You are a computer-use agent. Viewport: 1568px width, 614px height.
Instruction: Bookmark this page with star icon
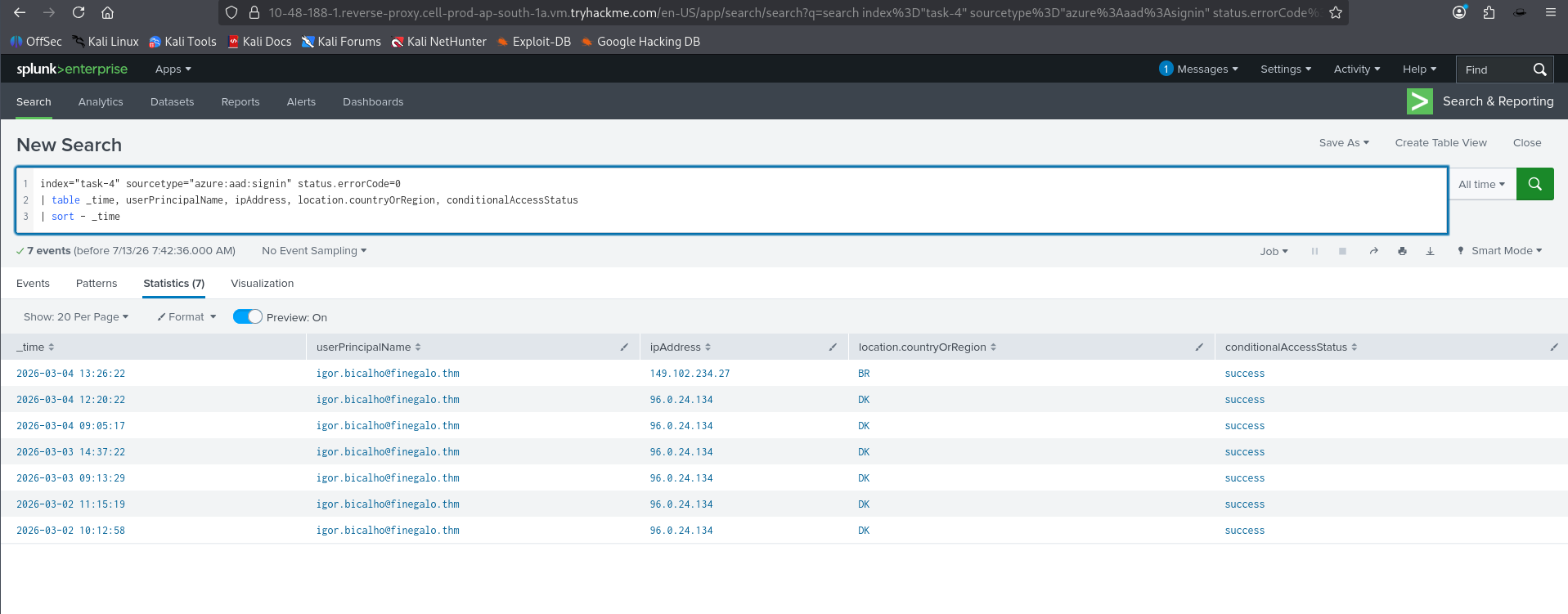point(1336,12)
